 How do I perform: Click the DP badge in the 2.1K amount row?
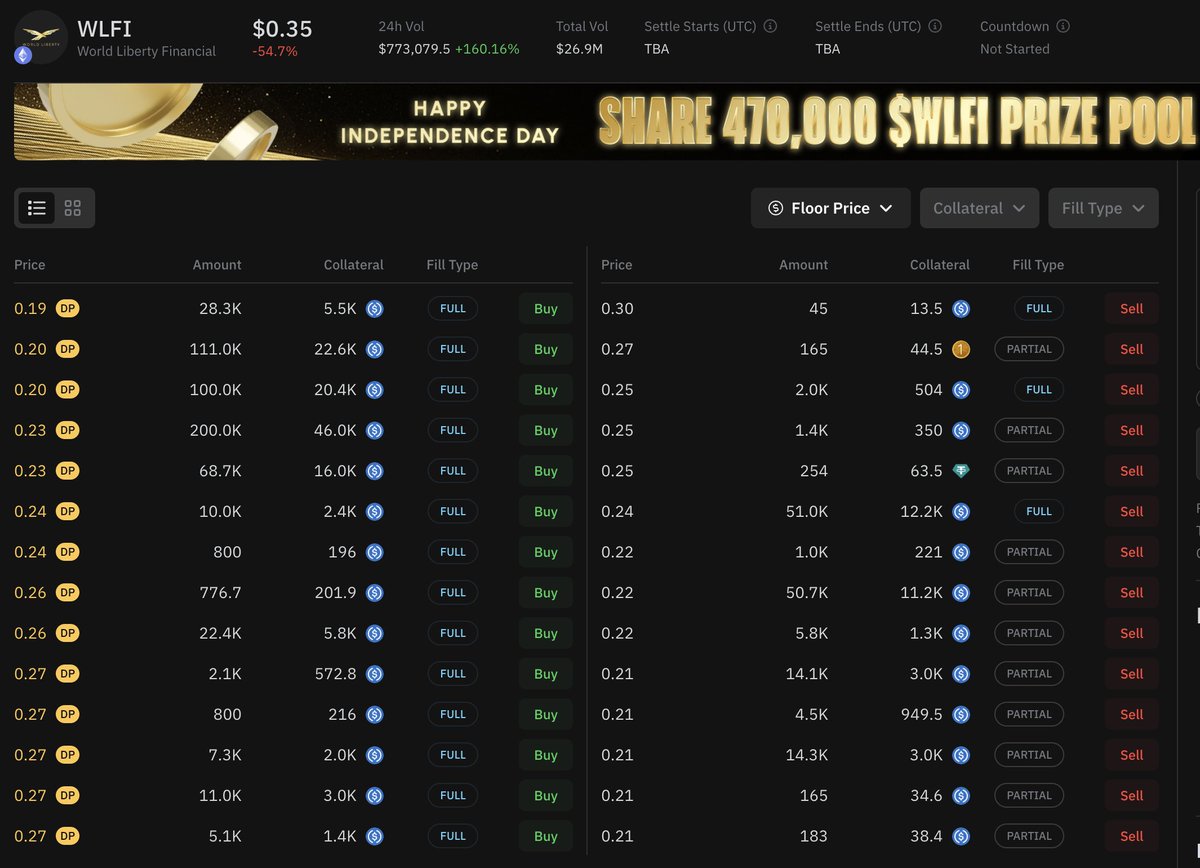tap(67, 673)
